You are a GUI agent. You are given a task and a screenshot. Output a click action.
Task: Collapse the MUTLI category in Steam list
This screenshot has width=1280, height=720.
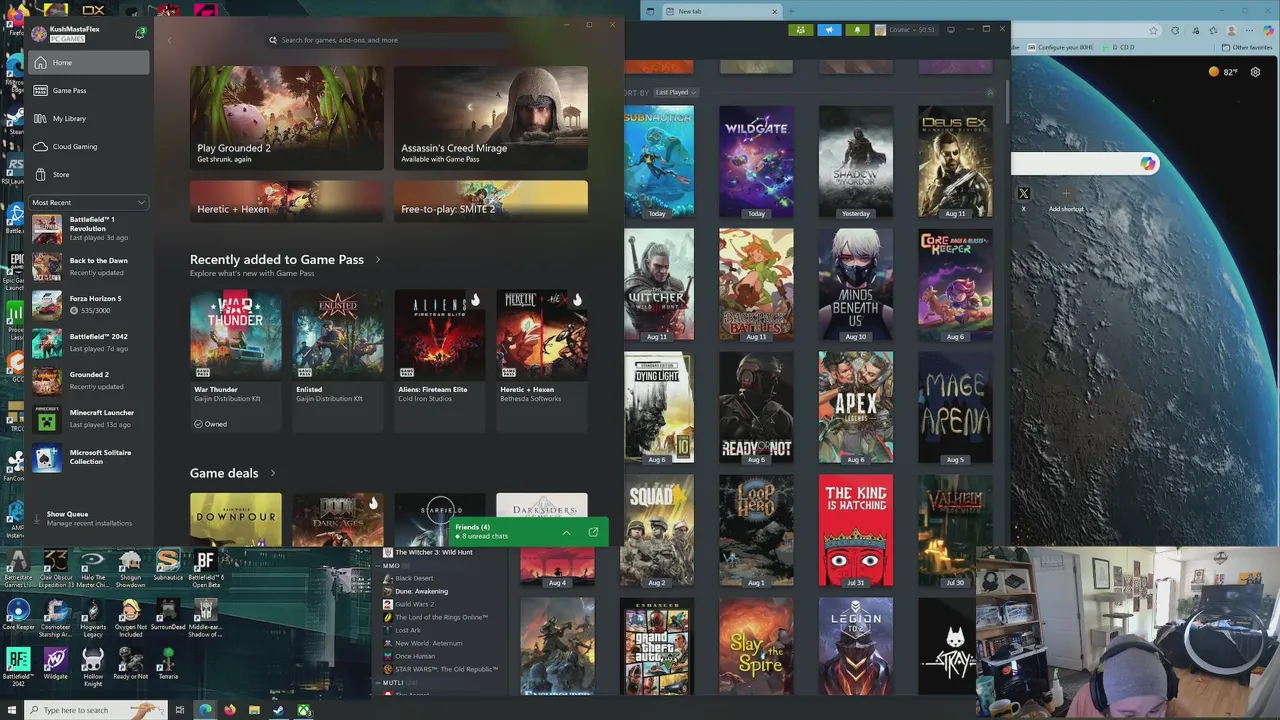pos(379,683)
